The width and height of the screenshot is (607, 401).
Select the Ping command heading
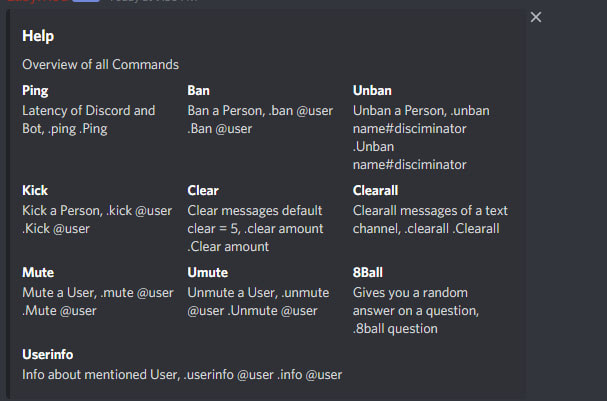coord(35,90)
